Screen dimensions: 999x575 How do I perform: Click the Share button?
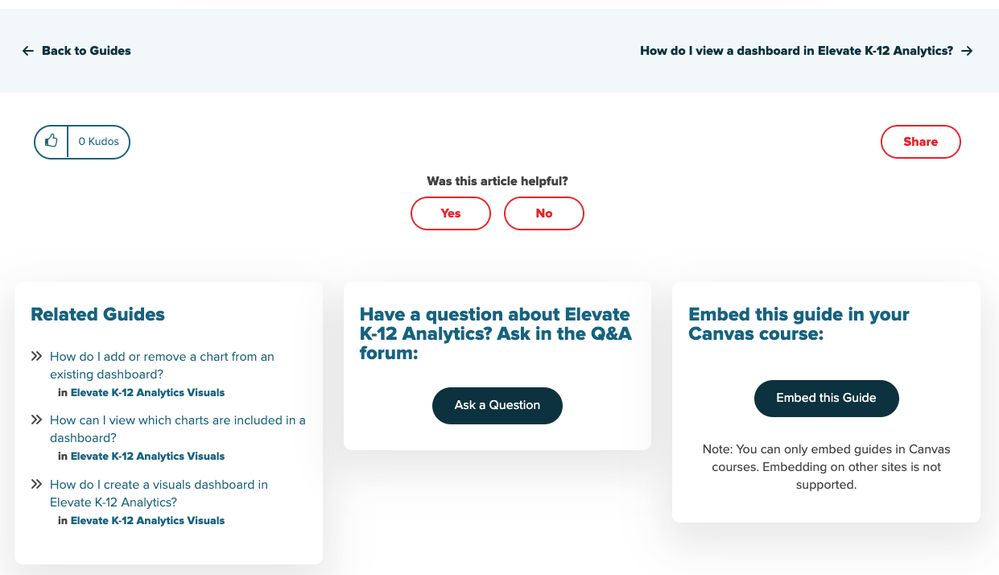[x=921, y=141]
